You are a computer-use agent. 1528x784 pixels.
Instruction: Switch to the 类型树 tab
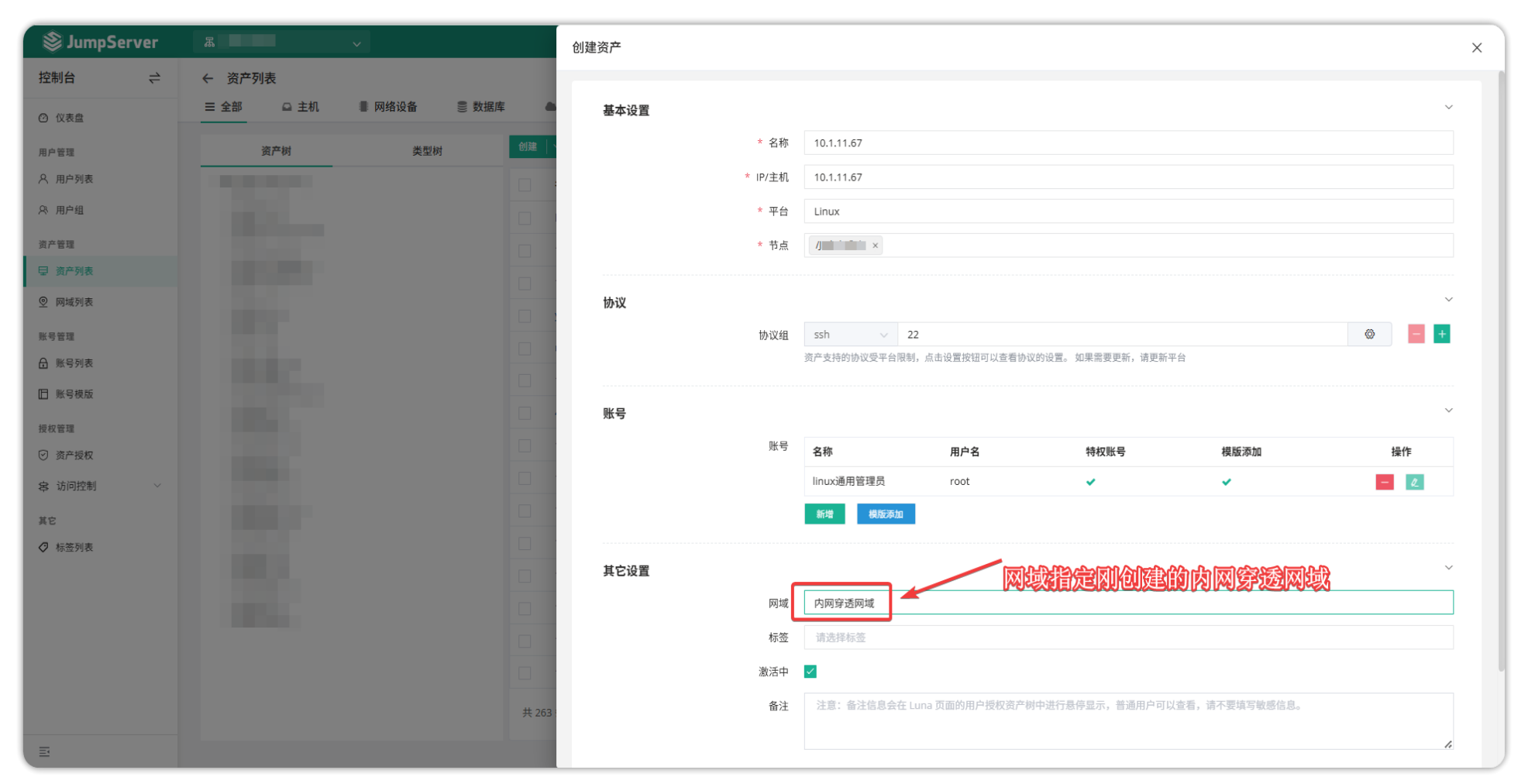(426, 151)
